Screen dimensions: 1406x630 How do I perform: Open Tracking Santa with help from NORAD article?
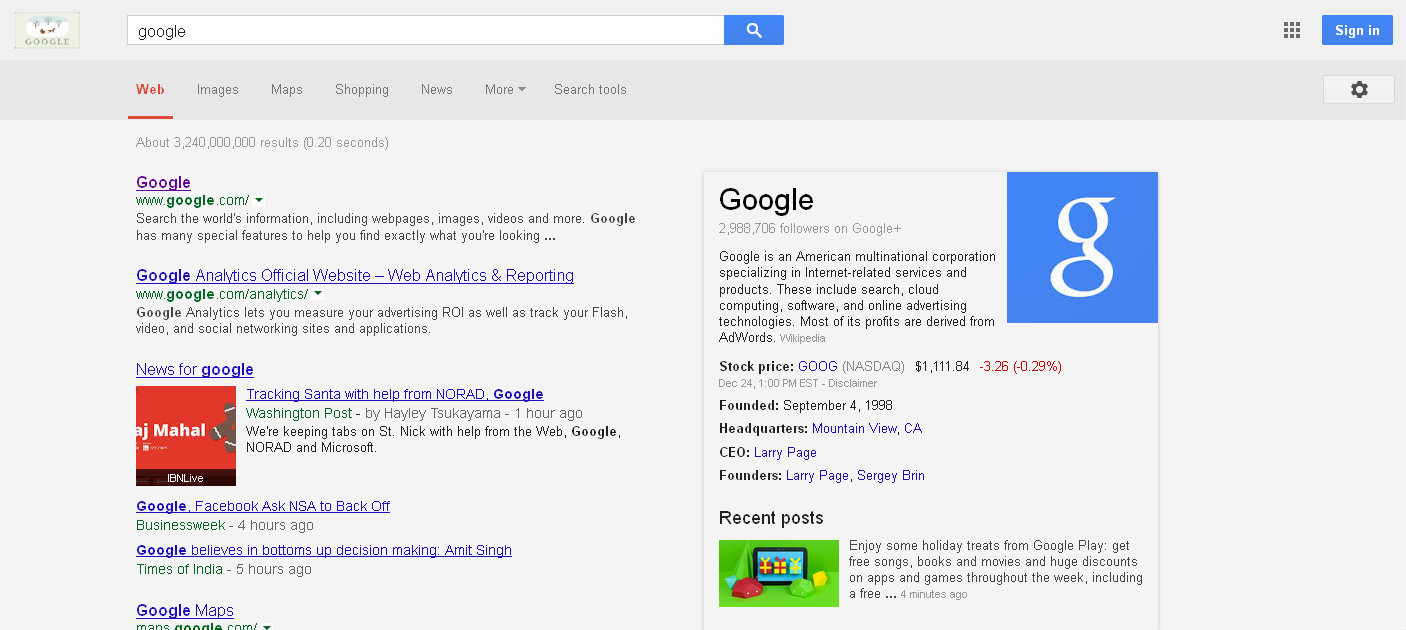coord(395,394)
